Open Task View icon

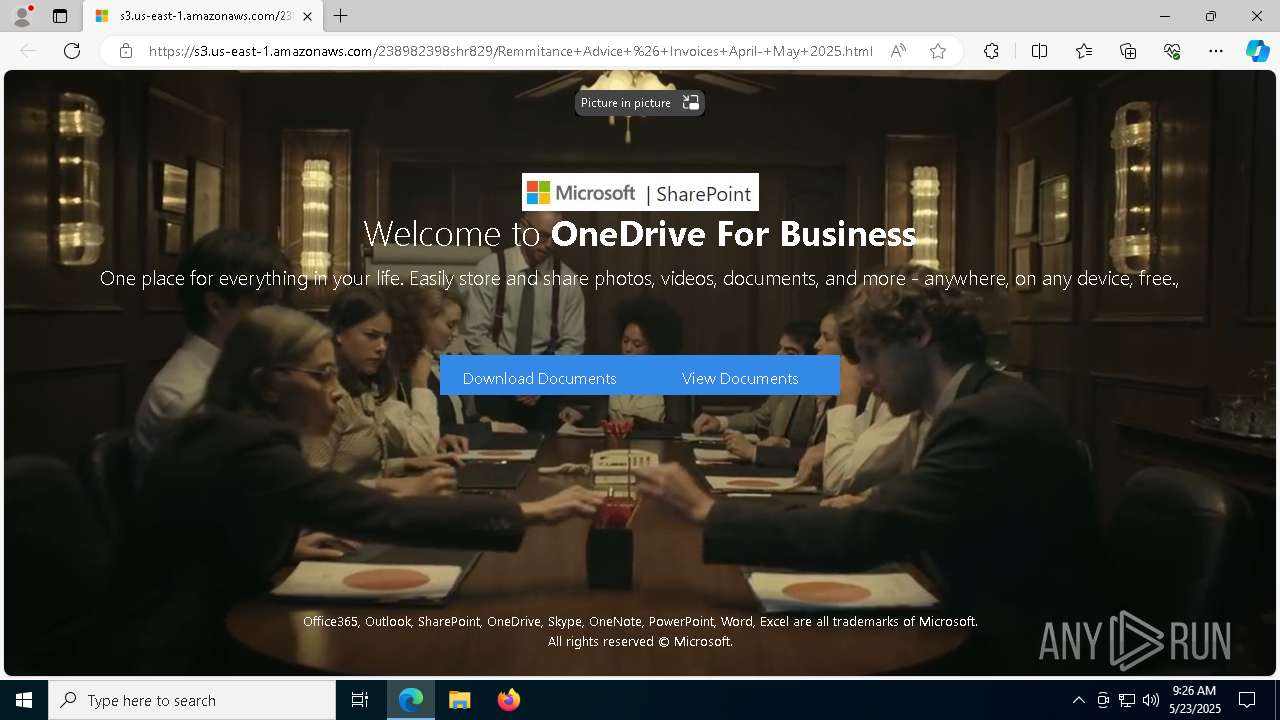click(360, 700)
